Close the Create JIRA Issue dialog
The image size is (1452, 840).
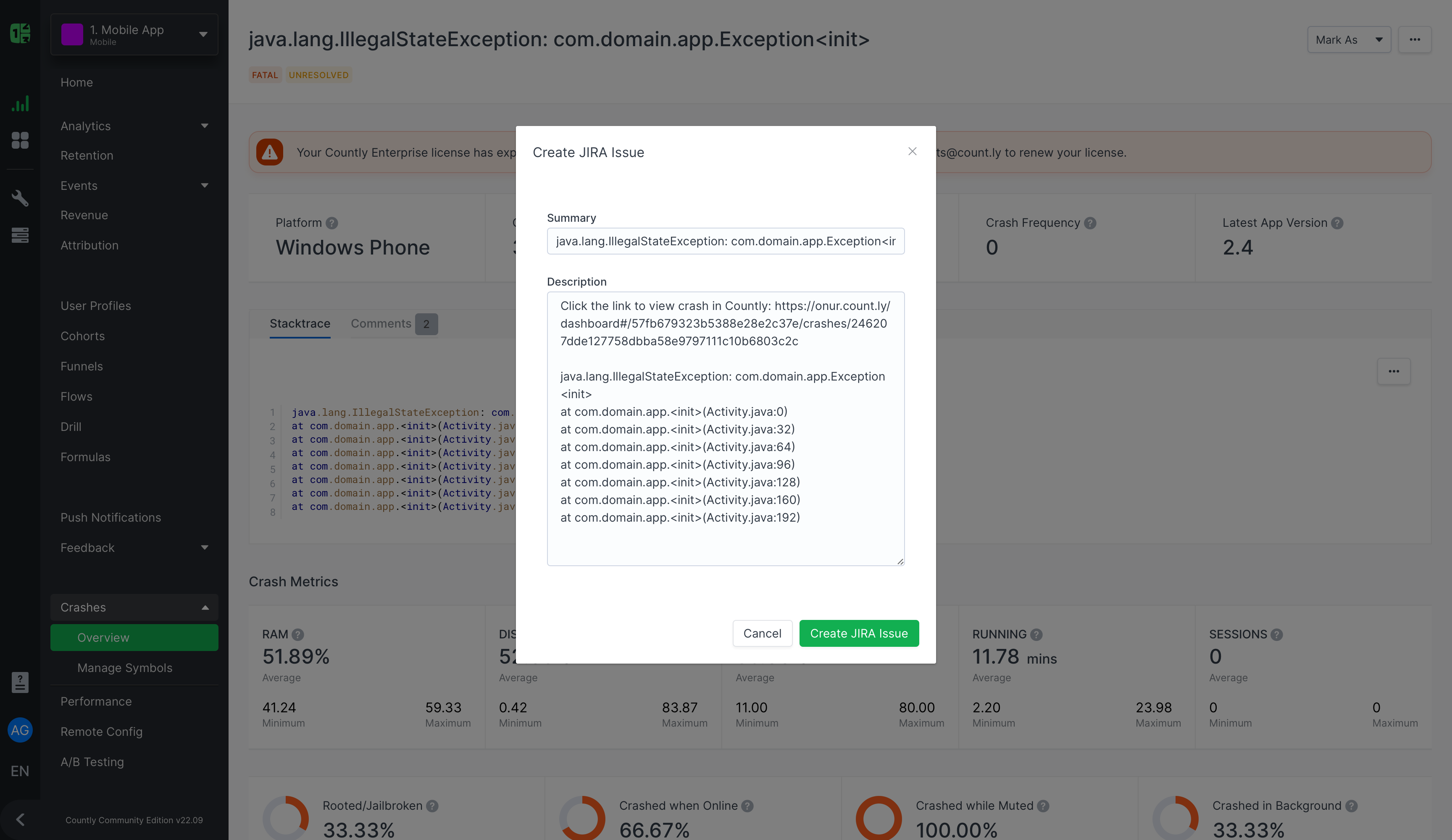click(x=912, y=152)
